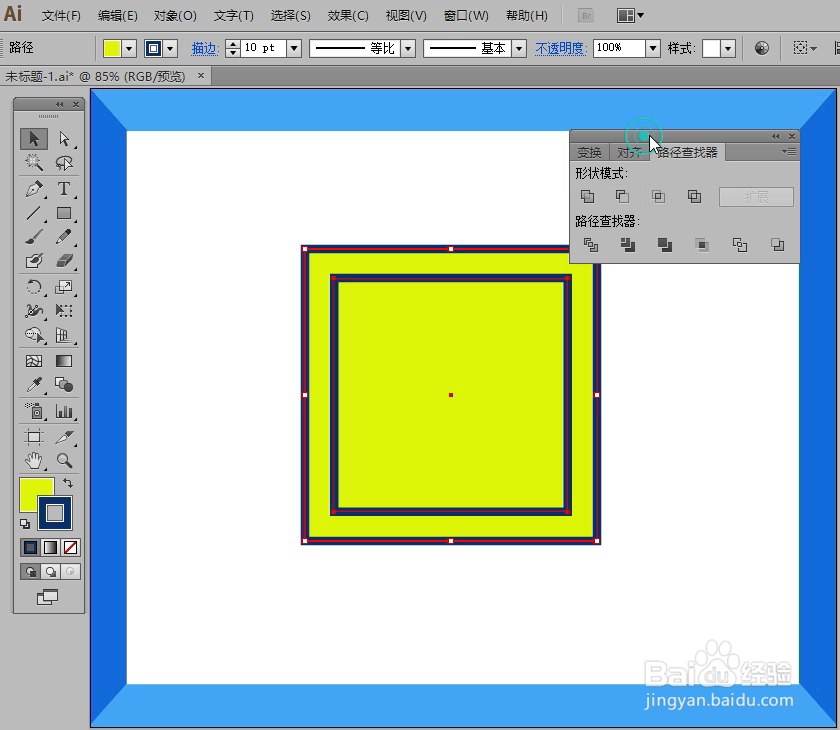This screenshot has height=730, width=840.
Task: Open the 对象(O) menu
Action: [x=175, y=16]
